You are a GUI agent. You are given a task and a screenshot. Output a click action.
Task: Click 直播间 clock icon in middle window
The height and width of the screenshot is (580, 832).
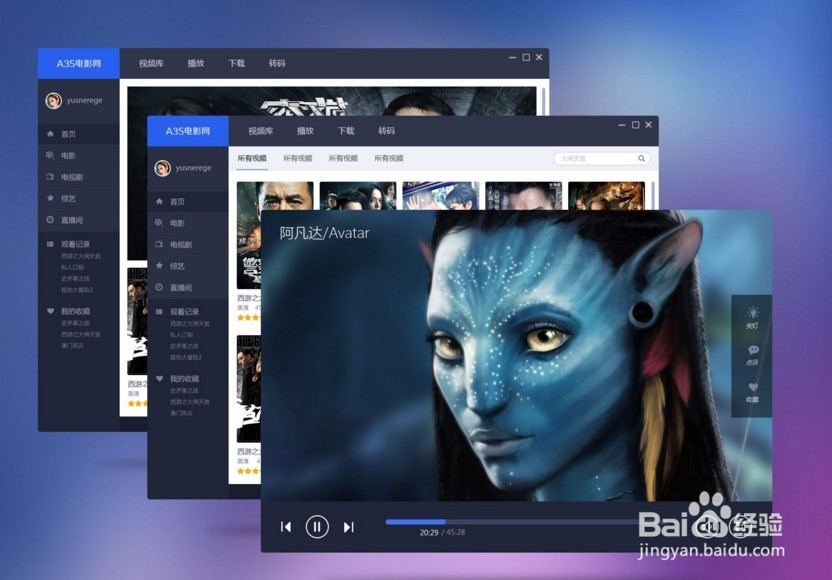click(x=159, y=287)
